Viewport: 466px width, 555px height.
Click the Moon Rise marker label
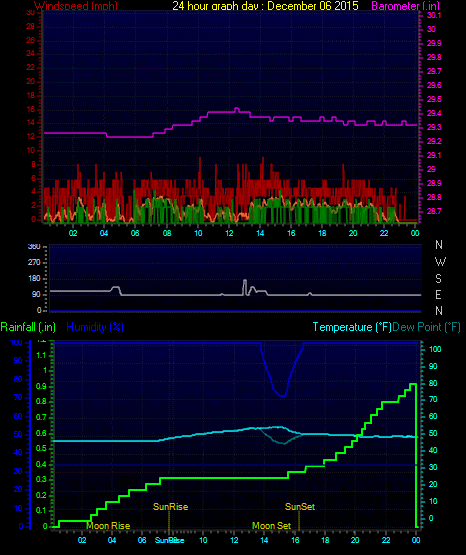pyautogui.click(x=108, y=526)
